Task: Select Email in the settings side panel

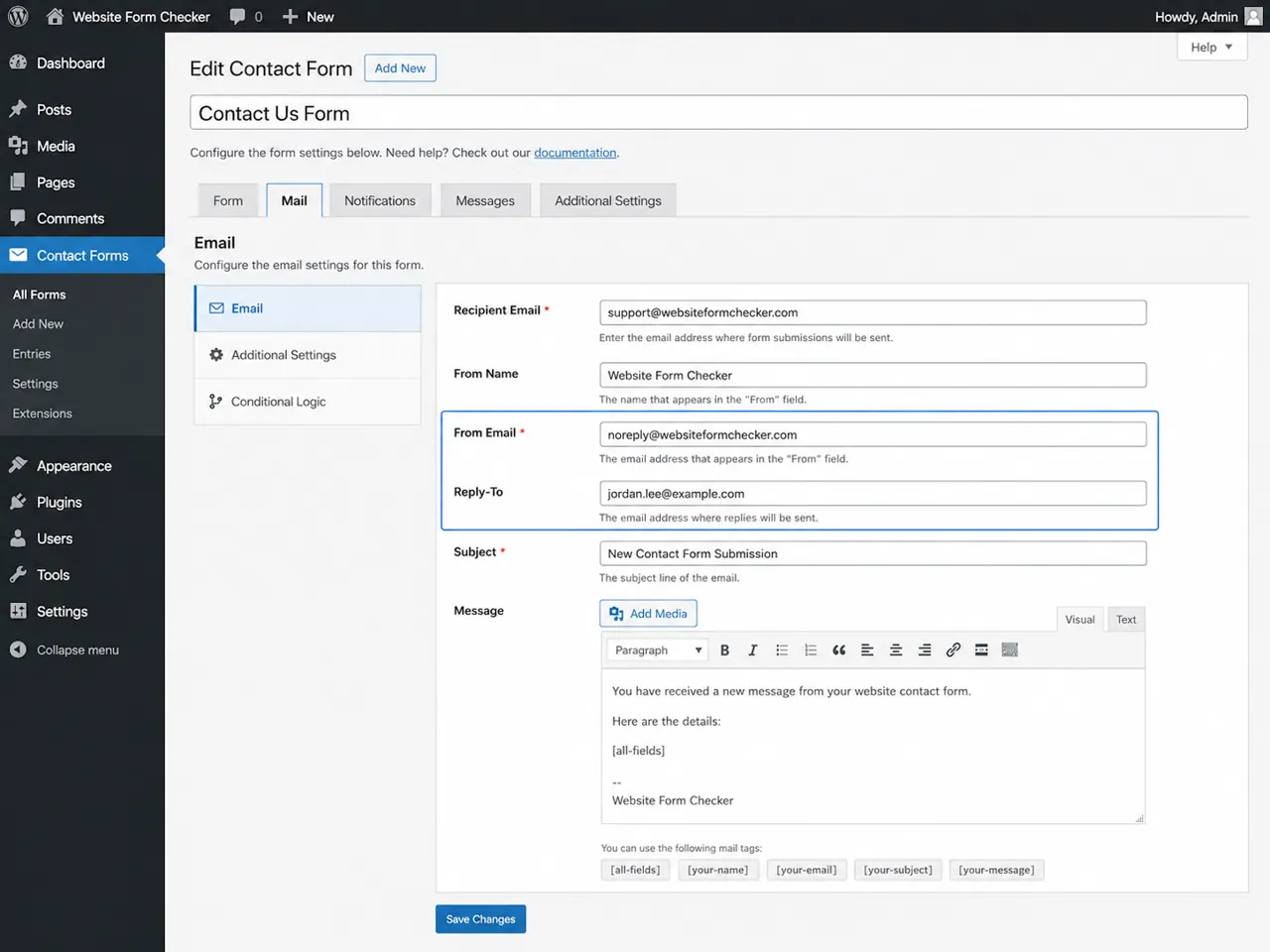Action: 308,308
